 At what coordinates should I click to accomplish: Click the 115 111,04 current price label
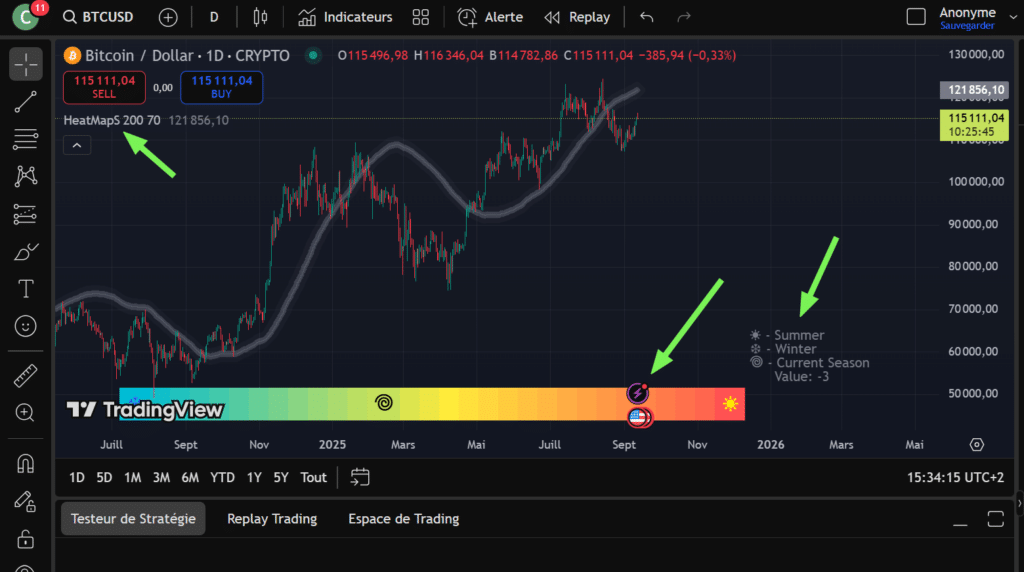coord(974,125)
